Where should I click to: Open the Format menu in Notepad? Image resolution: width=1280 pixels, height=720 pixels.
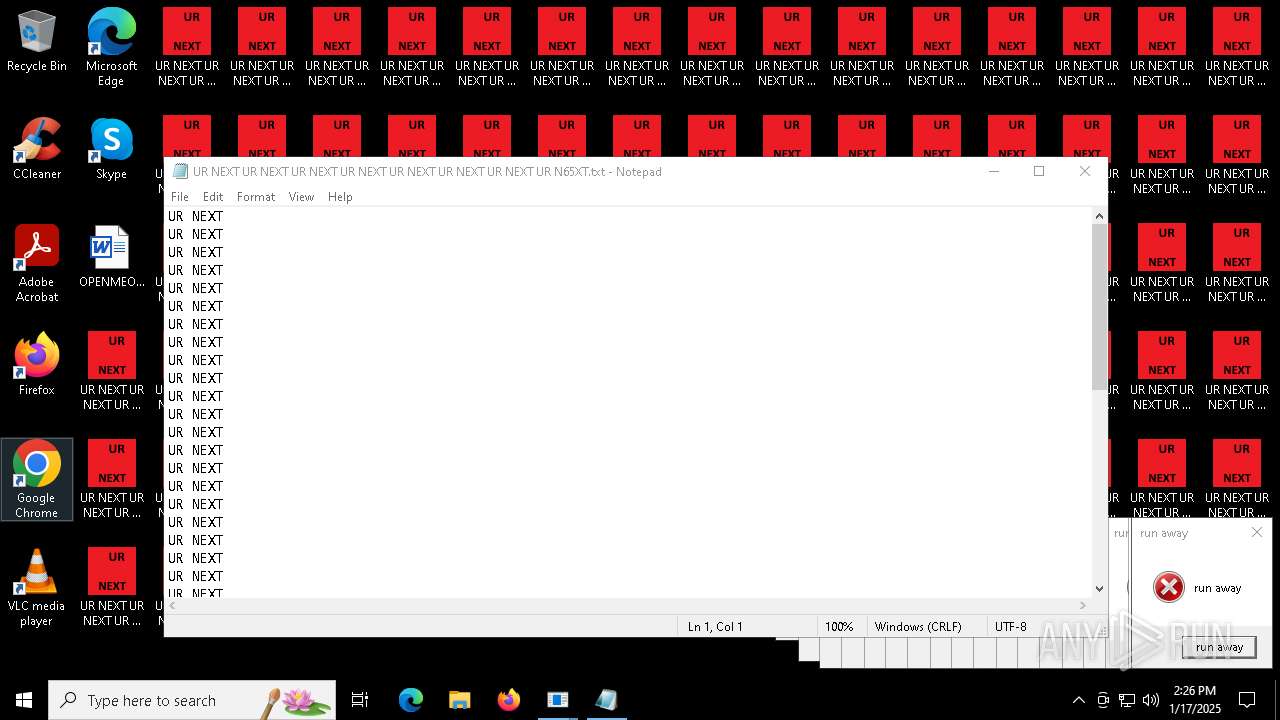coord(256,197)
